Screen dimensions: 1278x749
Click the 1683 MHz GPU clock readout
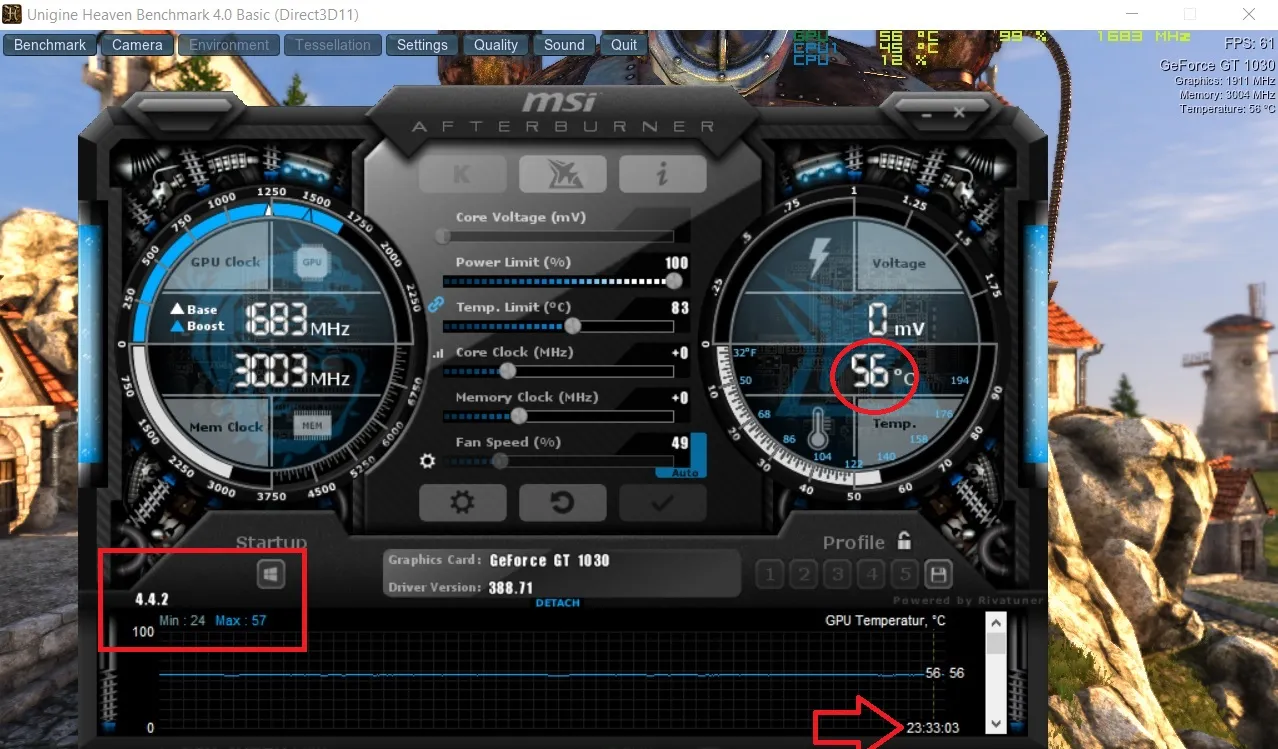coord(296,319)
